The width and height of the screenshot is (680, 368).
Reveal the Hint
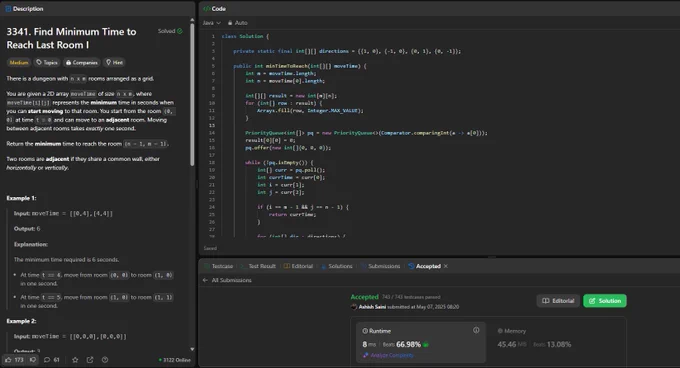point(114,62)
